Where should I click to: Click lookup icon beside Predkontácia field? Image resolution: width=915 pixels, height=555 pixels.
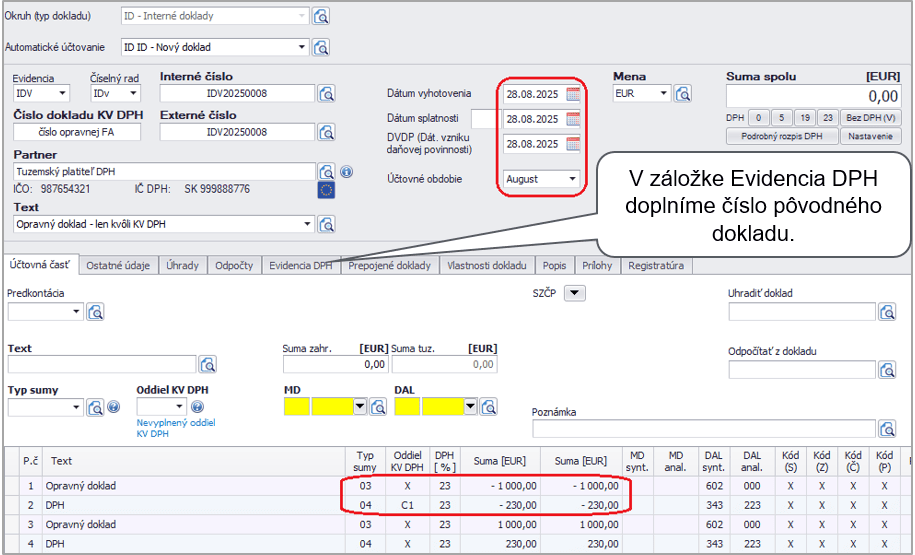click(95, 312)
